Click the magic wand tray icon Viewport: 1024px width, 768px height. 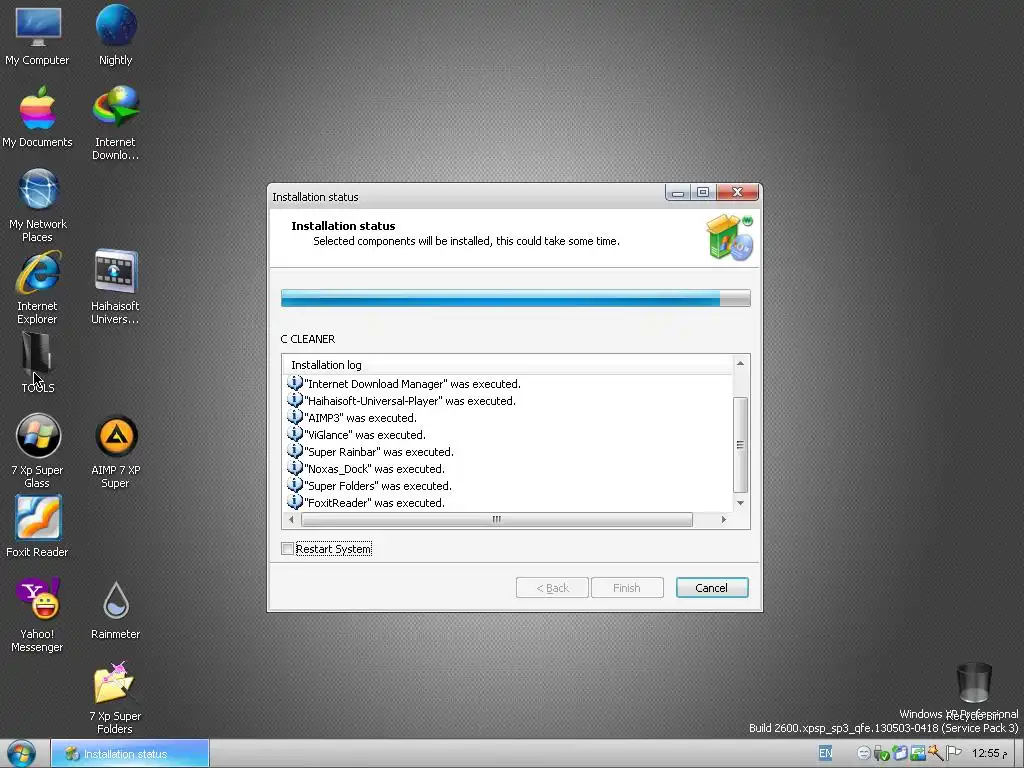point(935,754)
